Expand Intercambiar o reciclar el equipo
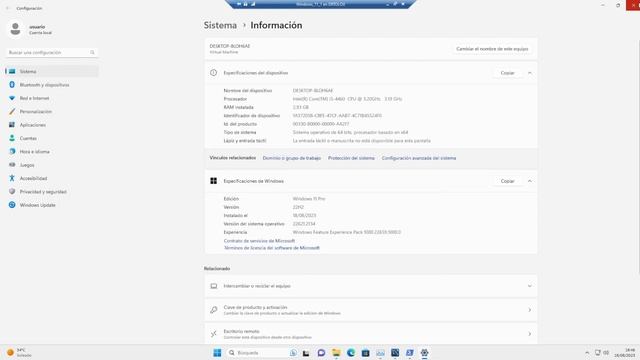The width and height of the screenshot is (640, 360). pyautogui.click(x=371, y=286)
